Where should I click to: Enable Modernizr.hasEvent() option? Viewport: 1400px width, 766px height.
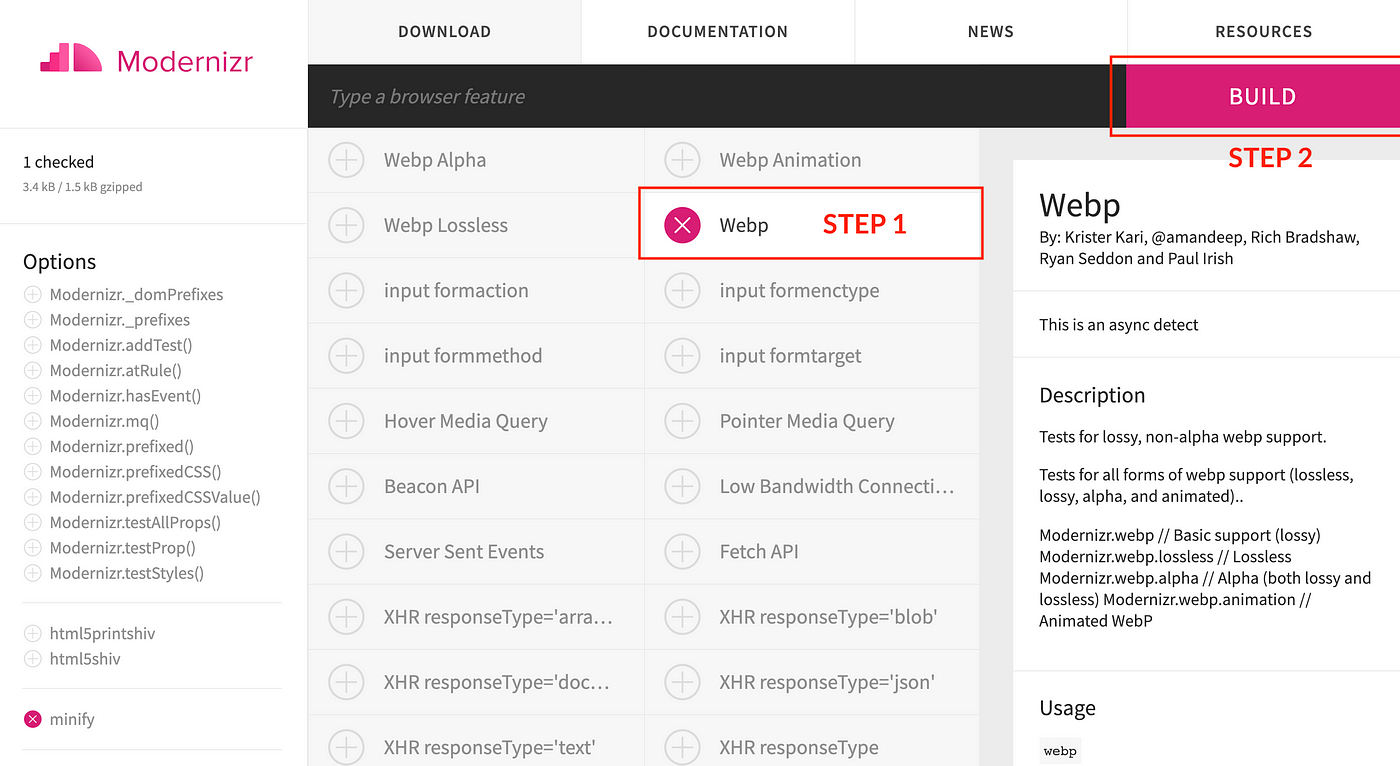(32, 396)
